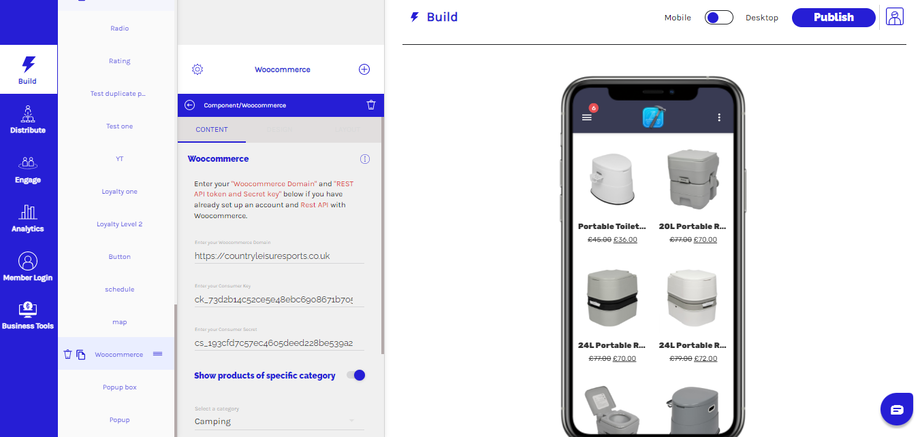920x437 pixels.
Task: Select the Loyalty one page
Action: click(119, 191)
